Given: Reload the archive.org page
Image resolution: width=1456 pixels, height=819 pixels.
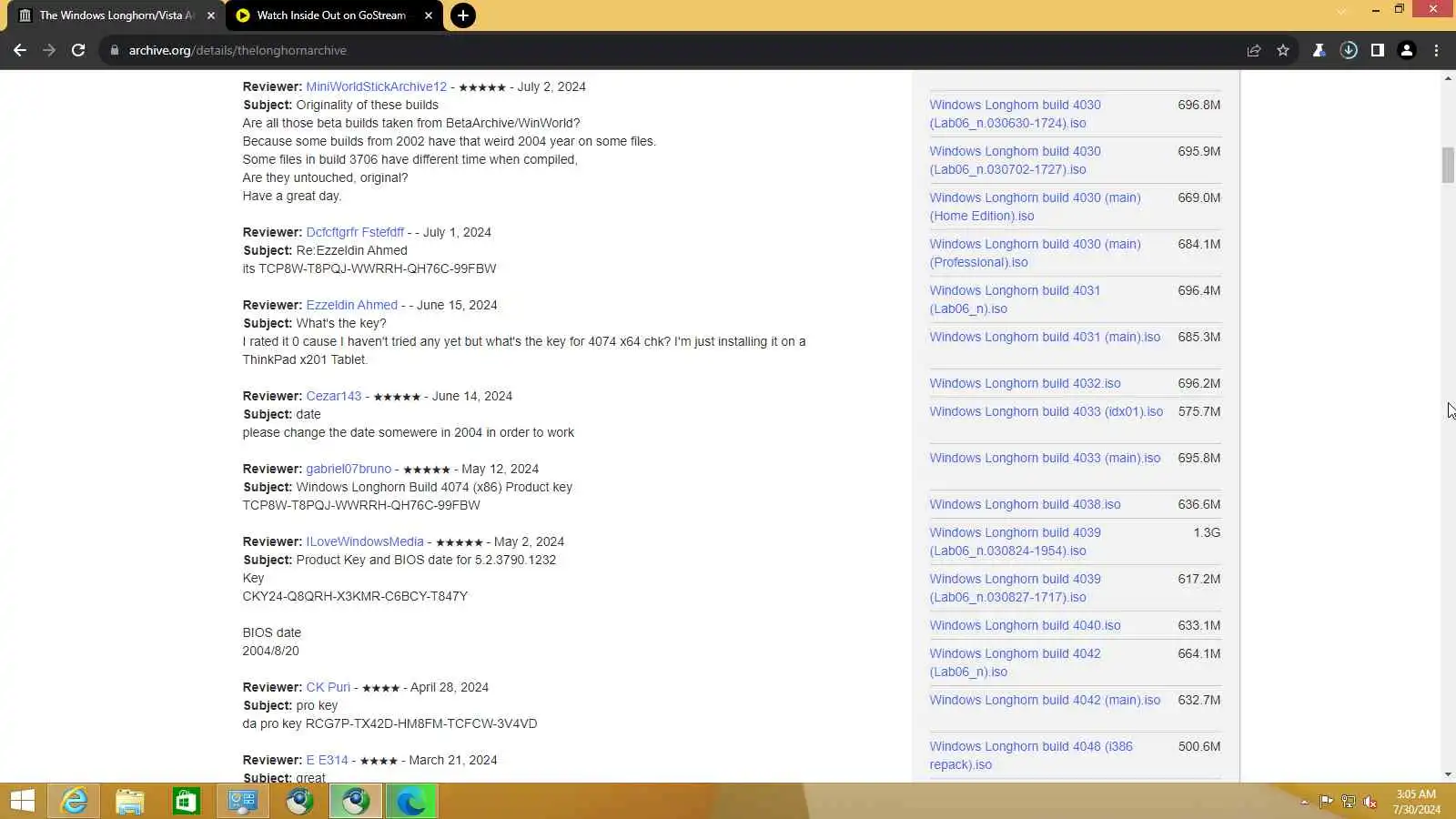Looking at the screenshot, I should click(x=78, y=50).
